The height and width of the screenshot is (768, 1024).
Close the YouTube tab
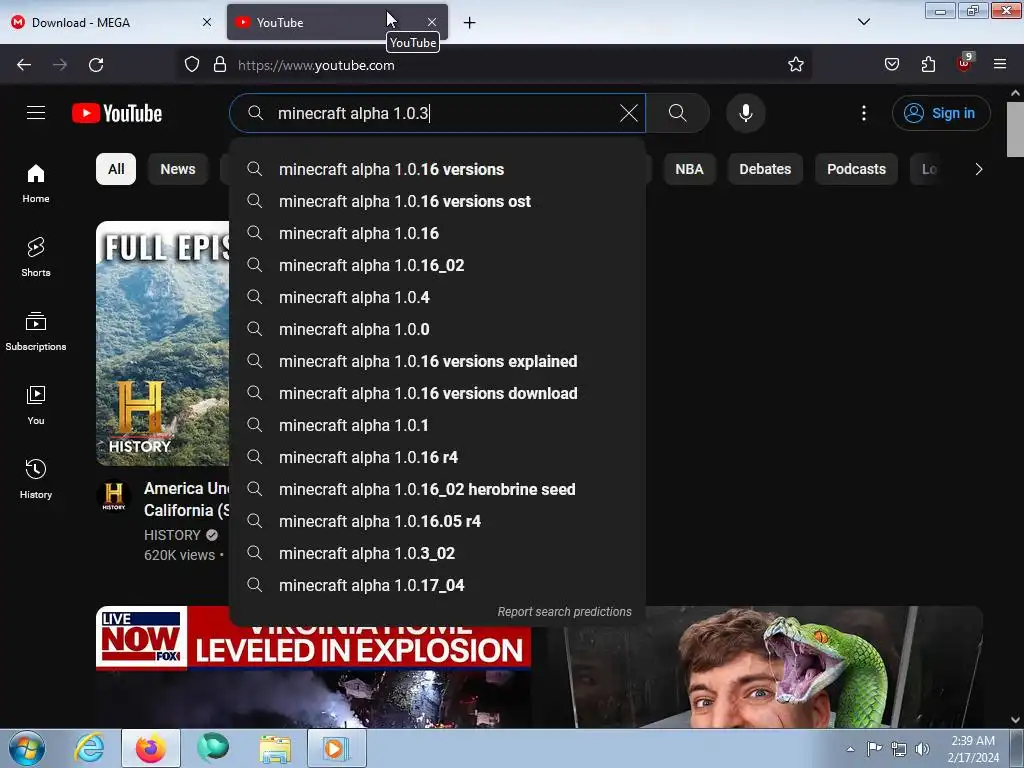pyautogui.click(x=432, y=22)
